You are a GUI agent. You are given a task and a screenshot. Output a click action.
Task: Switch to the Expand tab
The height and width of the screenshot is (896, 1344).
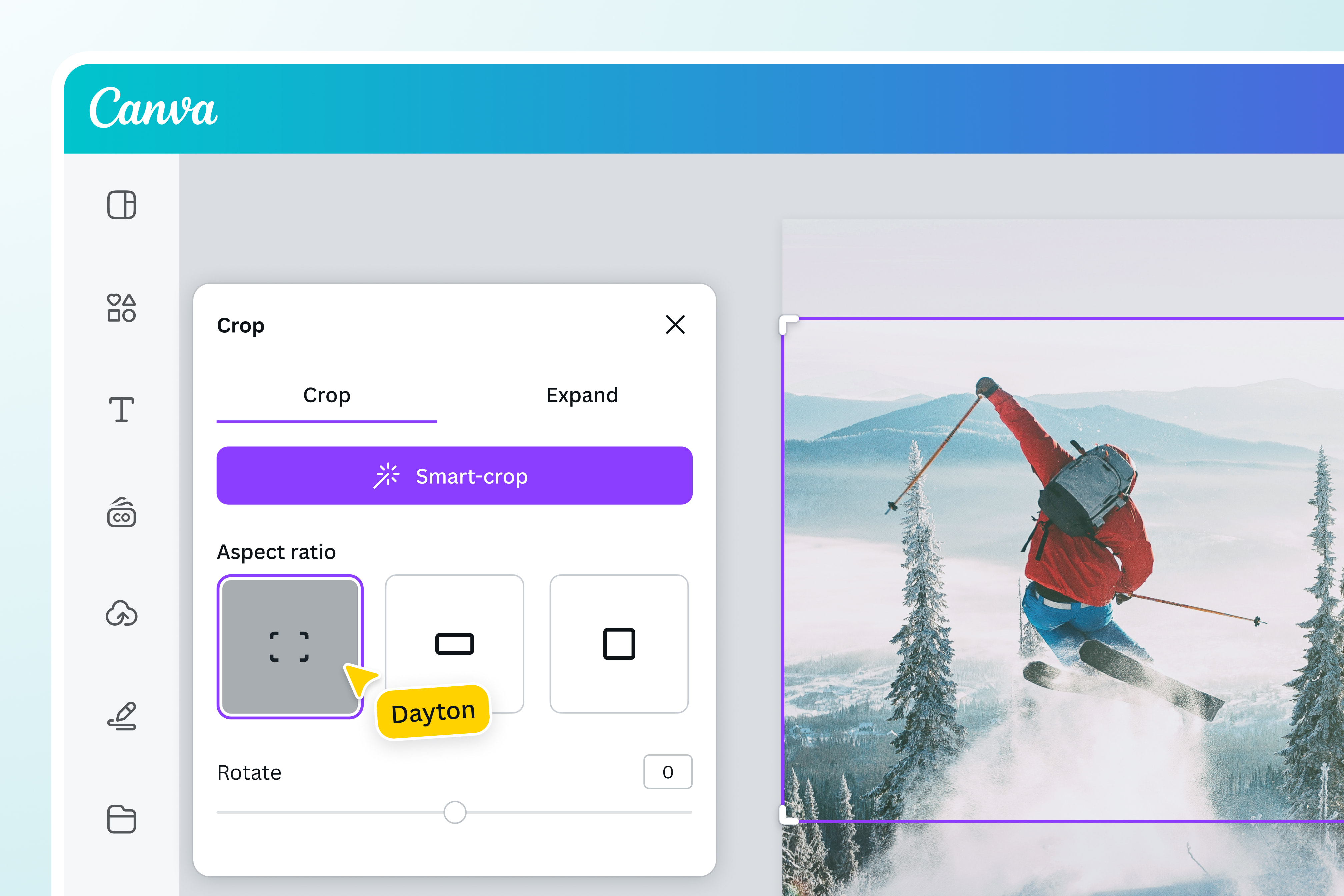(x=582, y=395)
